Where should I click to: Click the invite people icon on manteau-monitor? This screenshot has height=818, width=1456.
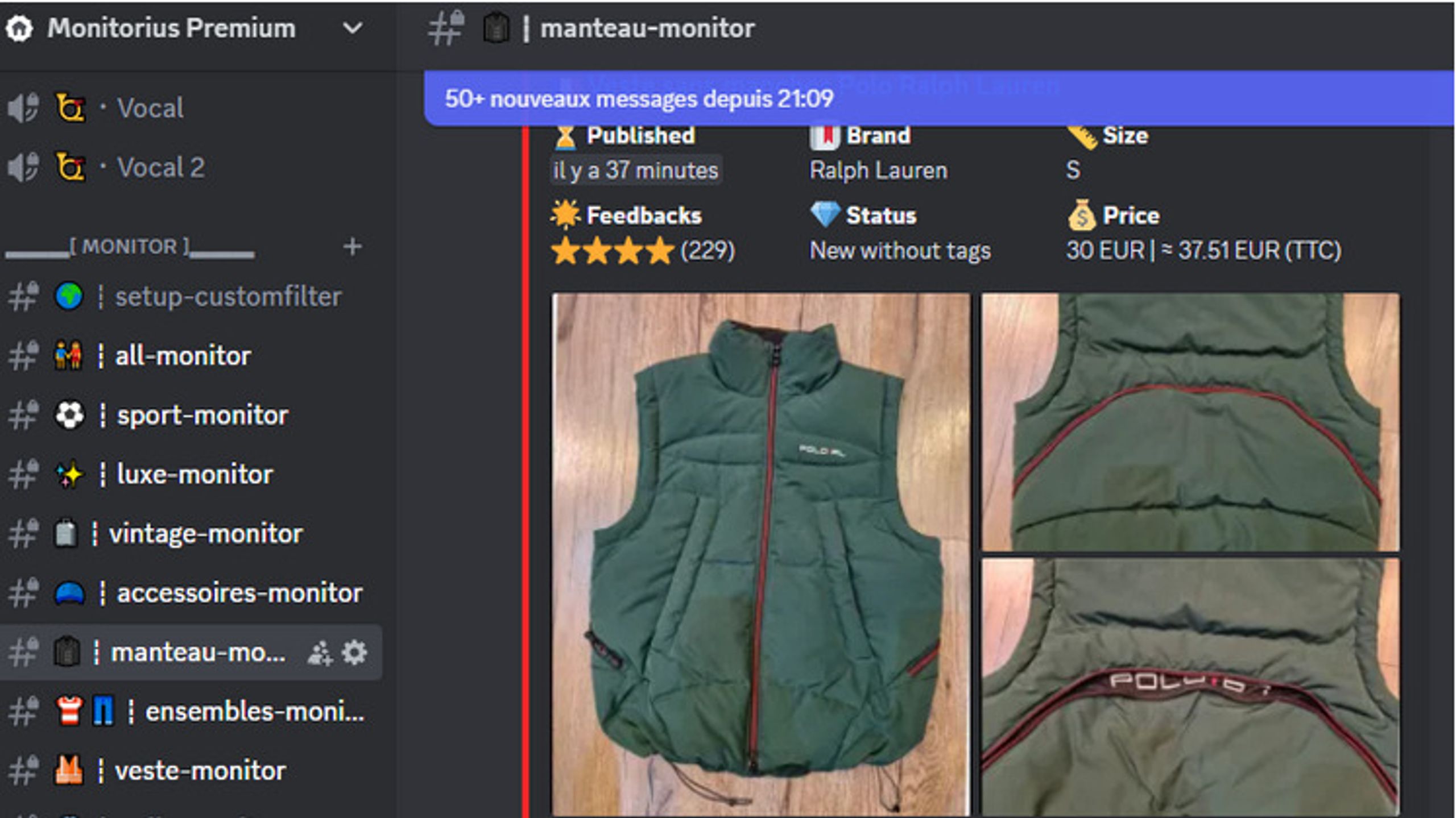click(320, 653)
